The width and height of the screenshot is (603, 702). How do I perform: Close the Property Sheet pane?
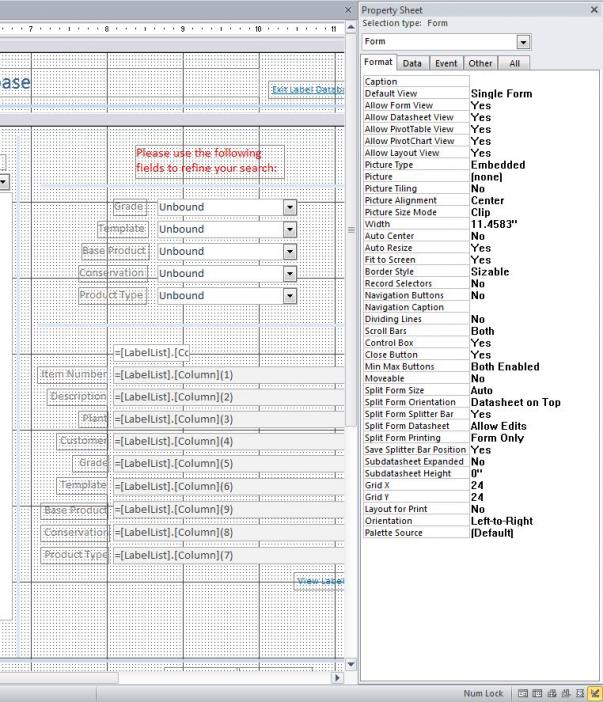(x=594, y=9)
